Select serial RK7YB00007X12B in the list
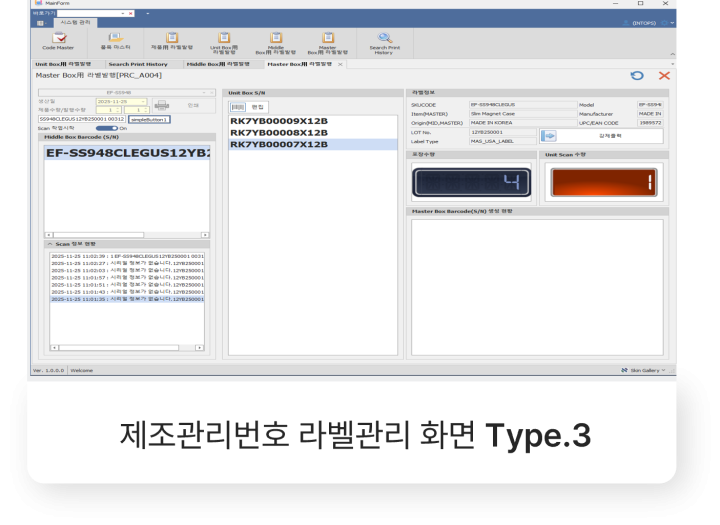The width and height of the screenshot is (720, 525). click(313, 144)
